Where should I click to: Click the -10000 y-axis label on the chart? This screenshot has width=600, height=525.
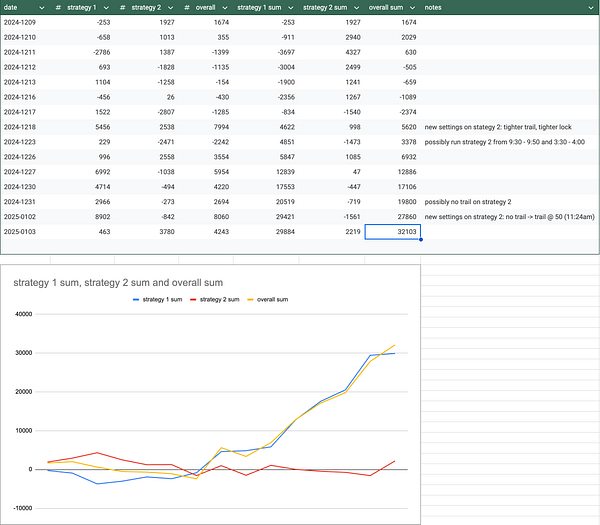coord(23,509)
